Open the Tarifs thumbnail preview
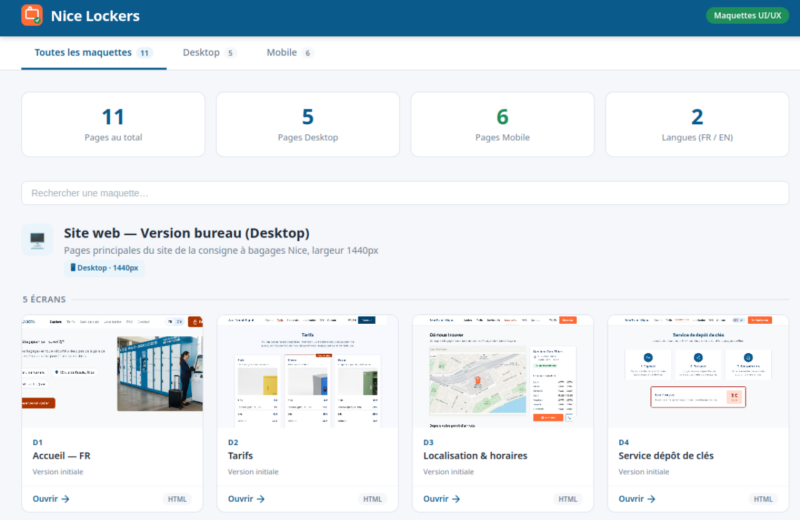 coord(308,372)
